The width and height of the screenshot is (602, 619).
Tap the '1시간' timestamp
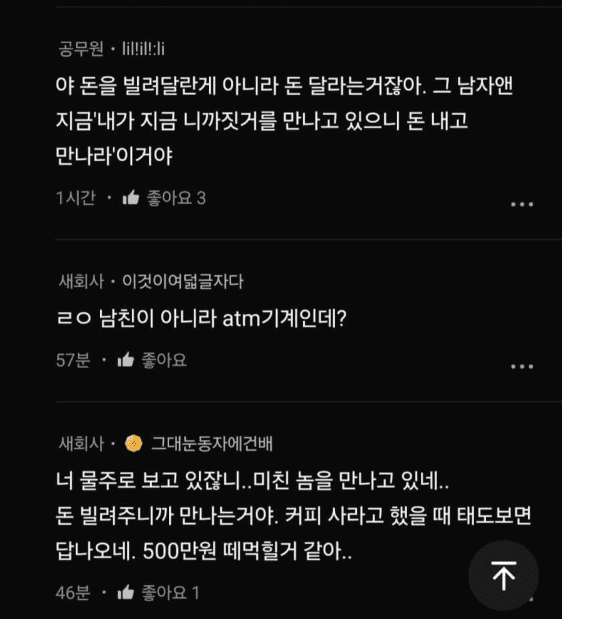76,198
